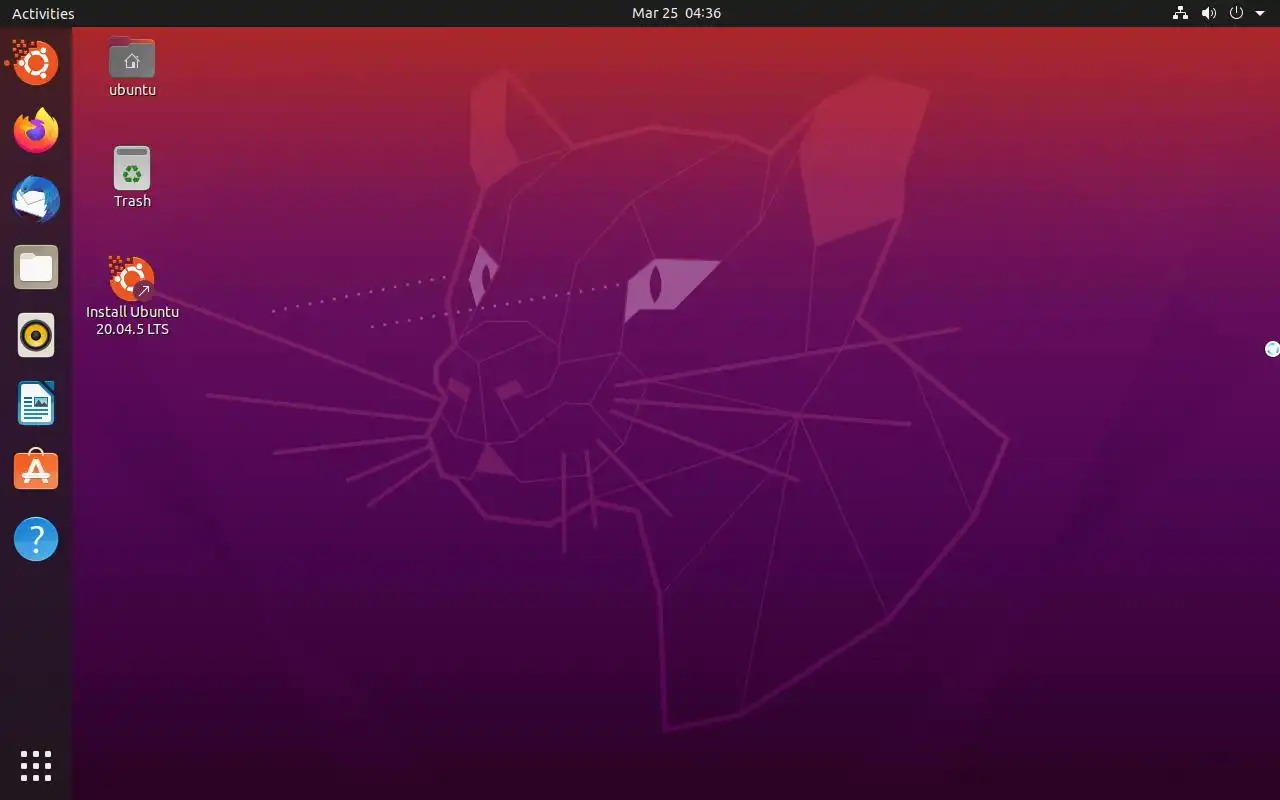Click the power icon in top bar
This screenshot has height=800, width=1280.
tap(1236, 13)
